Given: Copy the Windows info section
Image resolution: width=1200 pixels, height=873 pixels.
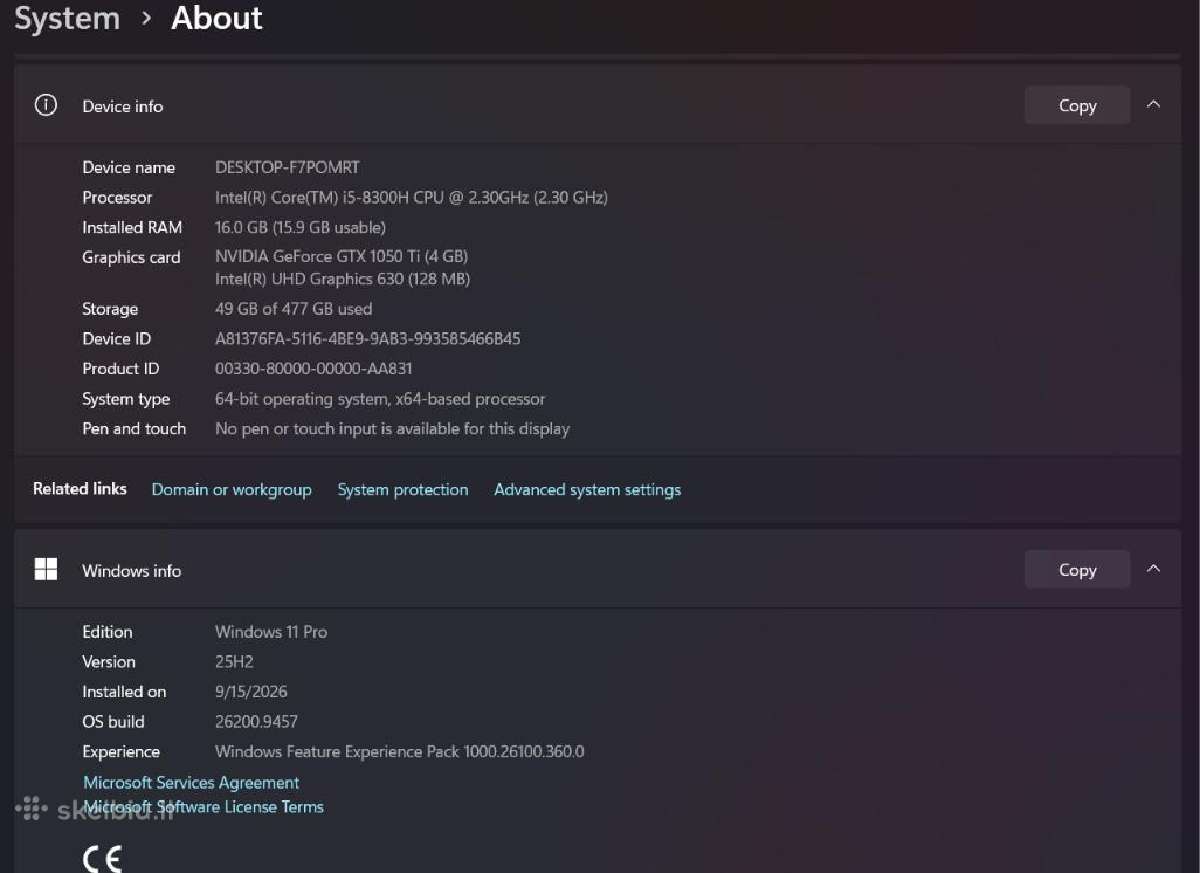Looking at the screenshot, I should 1077,570.
